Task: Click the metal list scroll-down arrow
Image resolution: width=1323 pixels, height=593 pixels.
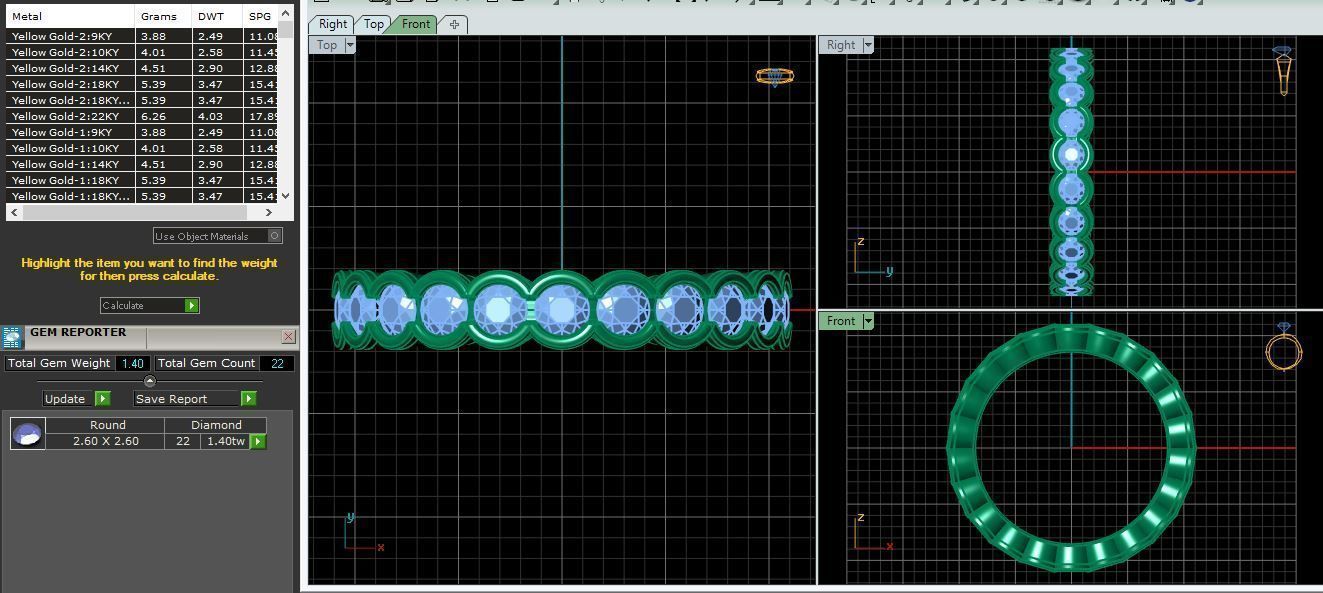Action: pyautogui.click(x=286, y=196)
